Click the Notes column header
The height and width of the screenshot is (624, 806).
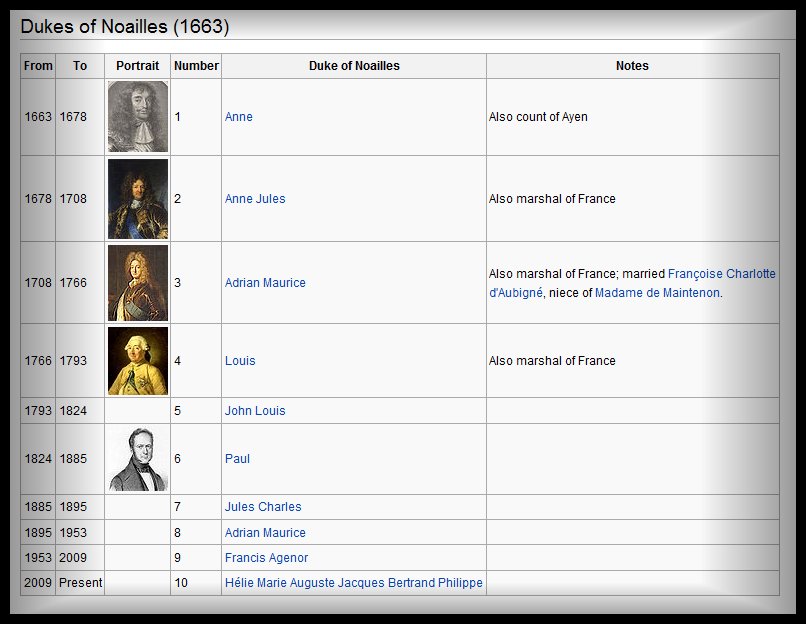point(632,66)
